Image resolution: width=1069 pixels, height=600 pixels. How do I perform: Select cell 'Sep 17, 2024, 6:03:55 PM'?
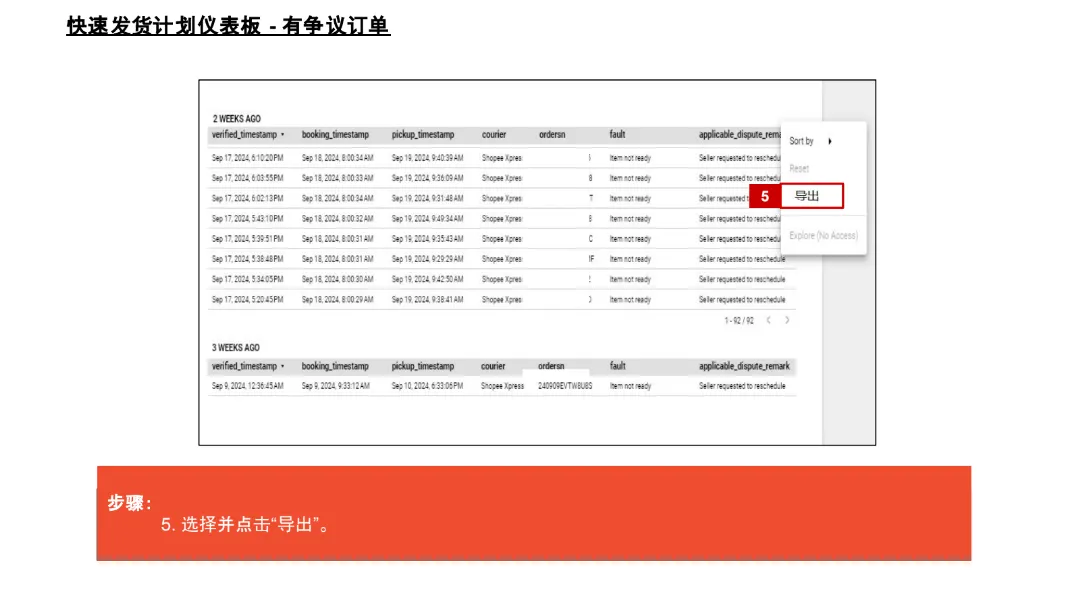tap(247, 179)
